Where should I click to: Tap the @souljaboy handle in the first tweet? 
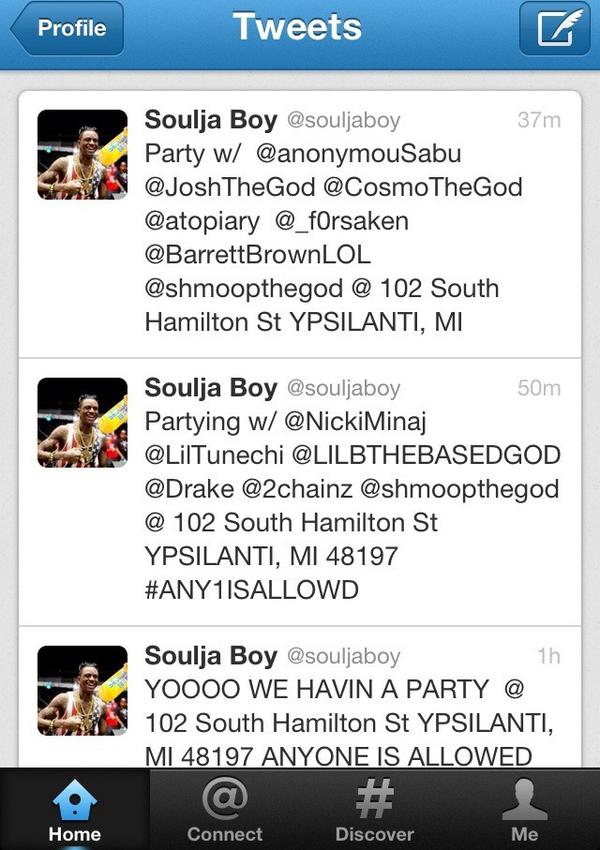[x=343, y=120]
